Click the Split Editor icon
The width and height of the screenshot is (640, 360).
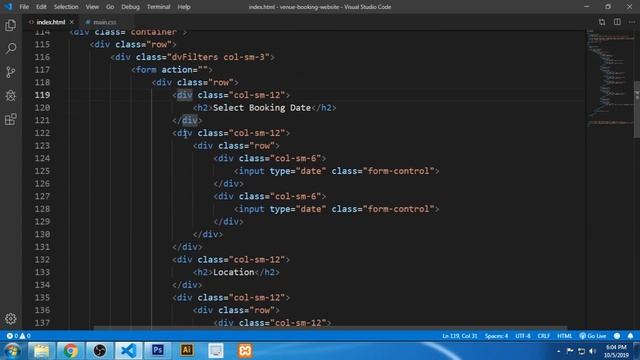tap(617, 22)
